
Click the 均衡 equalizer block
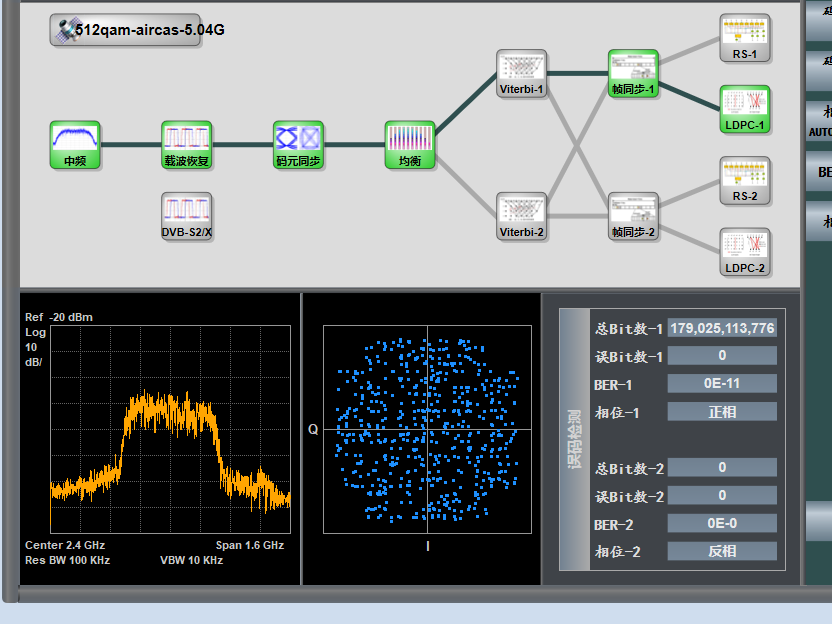(x=410, y=144)
